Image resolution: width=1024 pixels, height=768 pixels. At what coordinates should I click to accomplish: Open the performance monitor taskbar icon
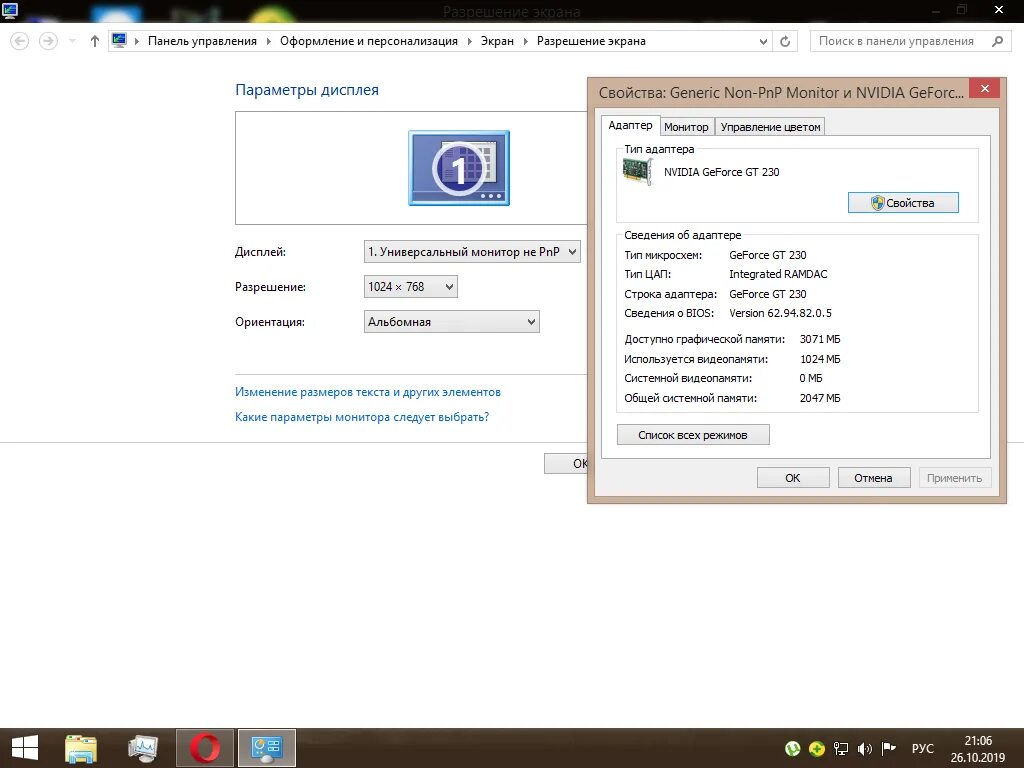143,748
